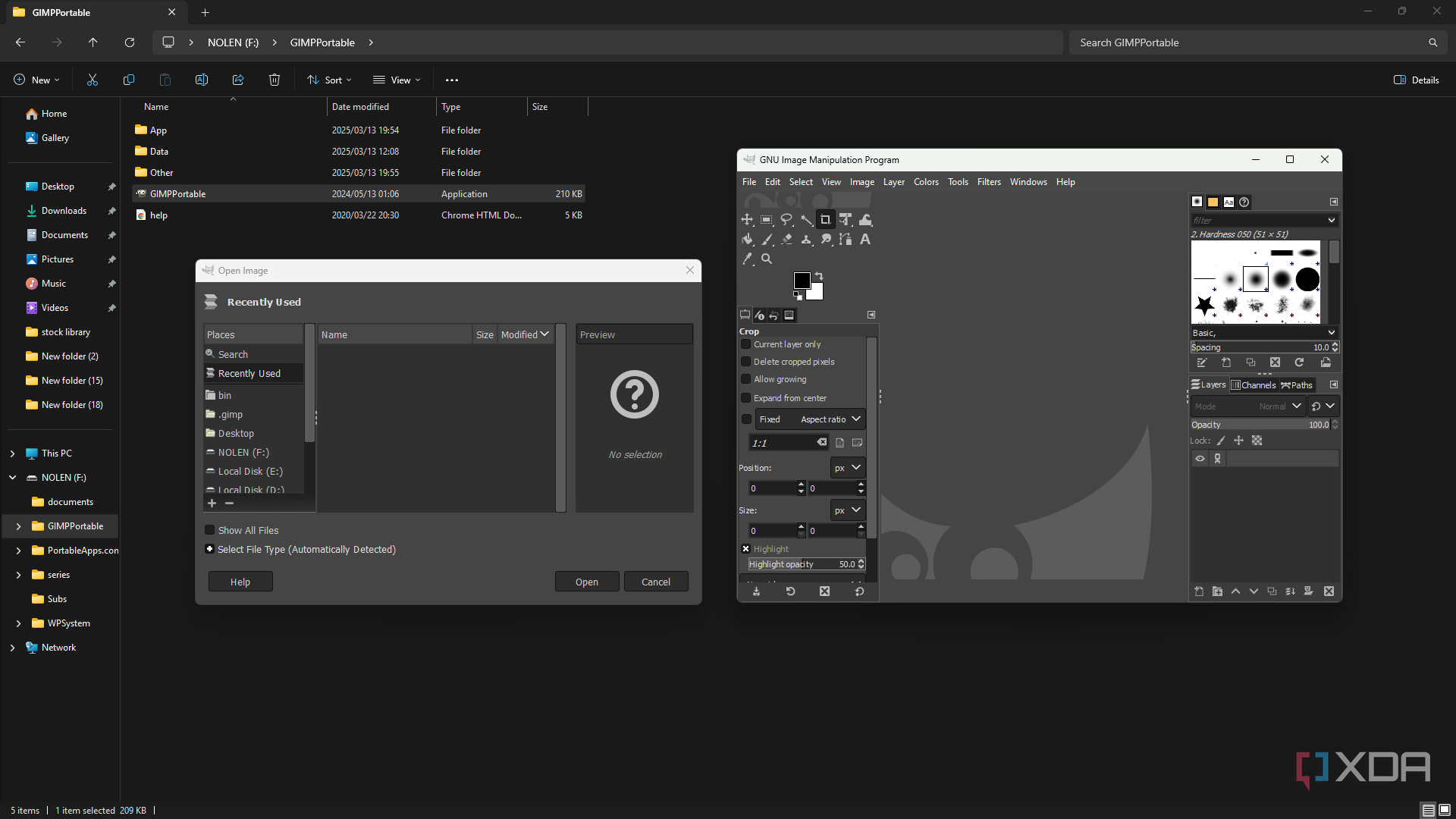Select the Unified Transform tool
The height and width of the screenshot is (819, 1456).
[846, 220]
